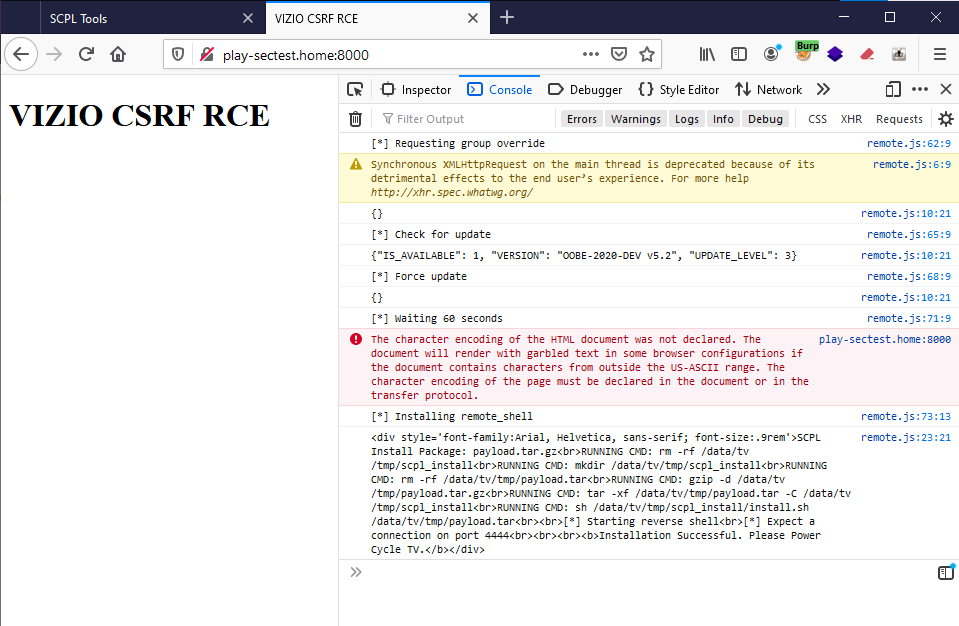The image size is (959, 626).
Task: Open the red eraser extension
Action: click(867, 54)
